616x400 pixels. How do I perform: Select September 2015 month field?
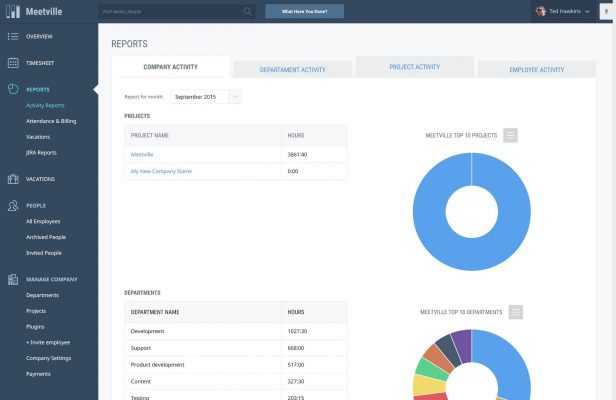coord(199,97)
